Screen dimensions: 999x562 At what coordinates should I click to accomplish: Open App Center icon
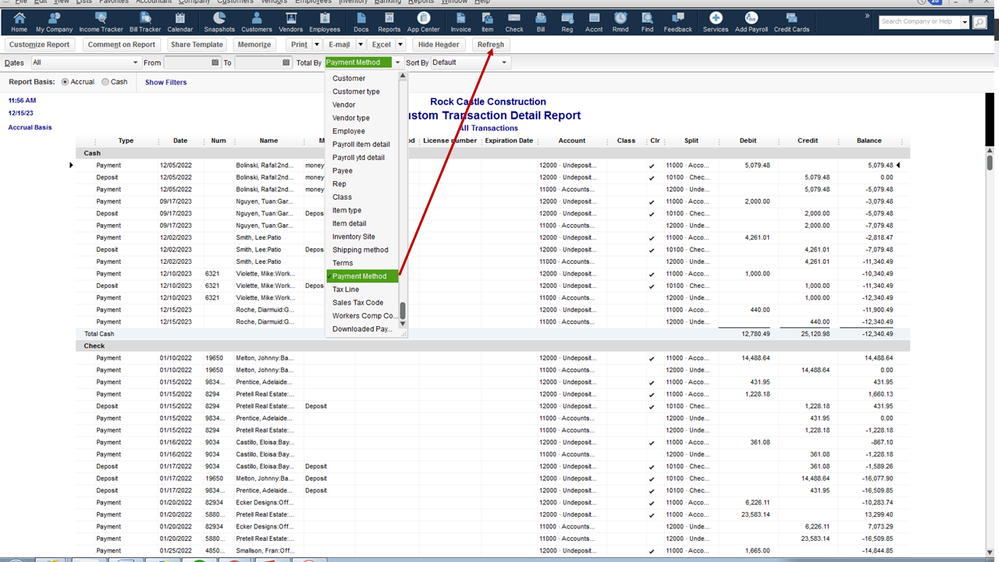423,22
